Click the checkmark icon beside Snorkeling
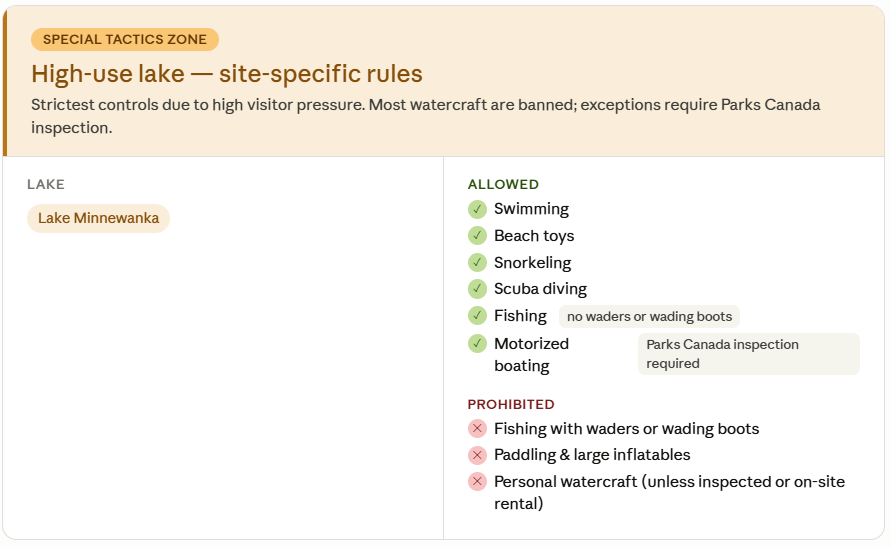 477,263
